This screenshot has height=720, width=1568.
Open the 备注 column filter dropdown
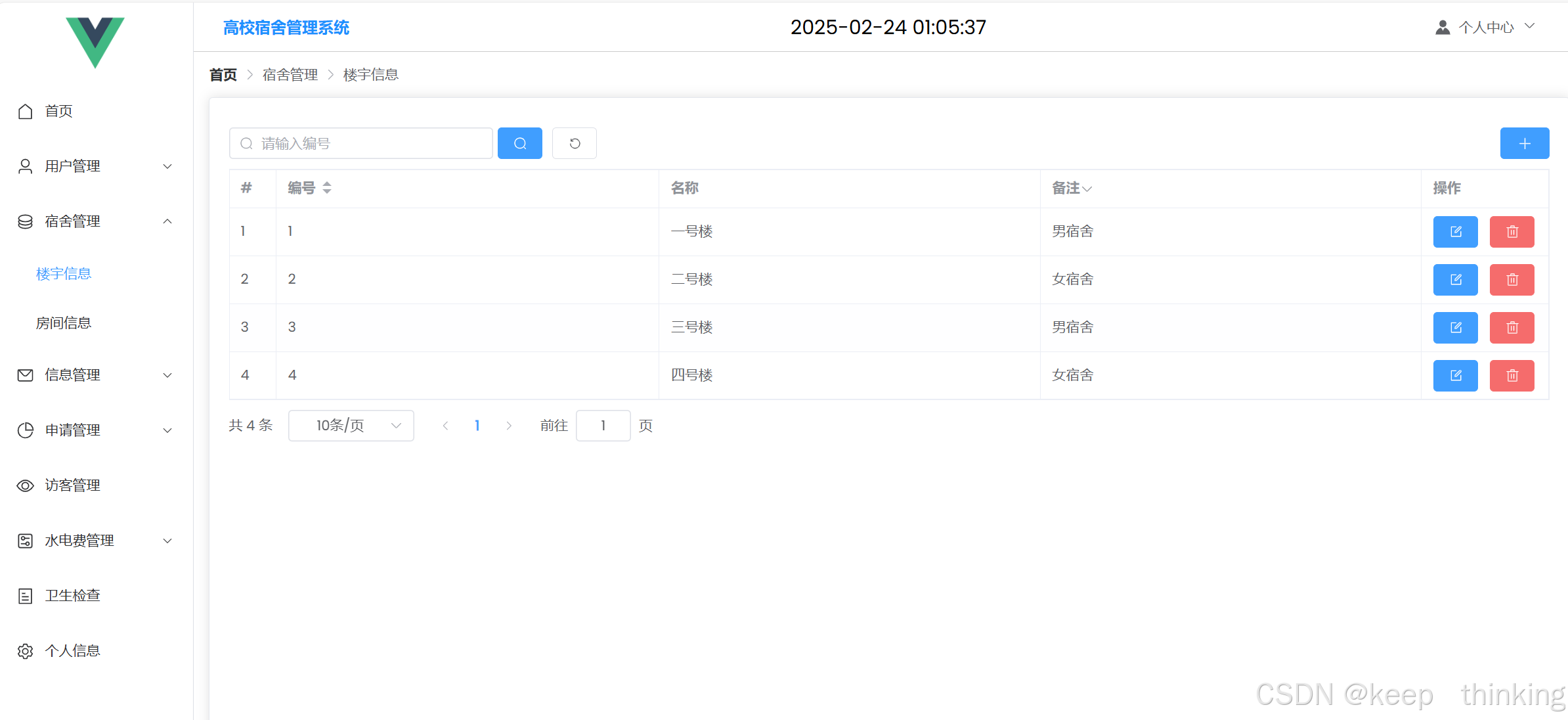(1087, 189)
